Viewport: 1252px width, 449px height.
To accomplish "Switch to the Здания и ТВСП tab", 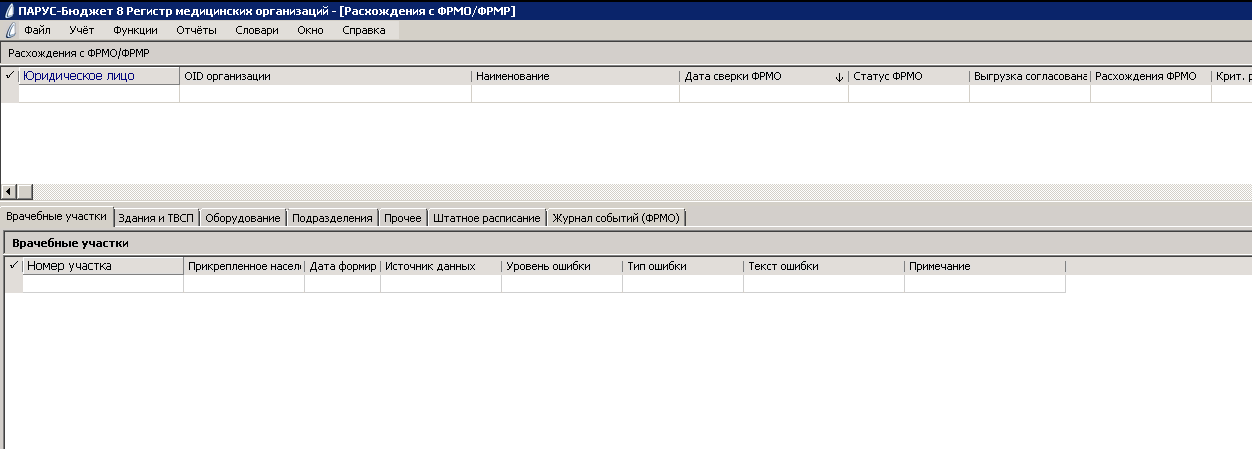I will pyautogui.click(x=155, y=218).
